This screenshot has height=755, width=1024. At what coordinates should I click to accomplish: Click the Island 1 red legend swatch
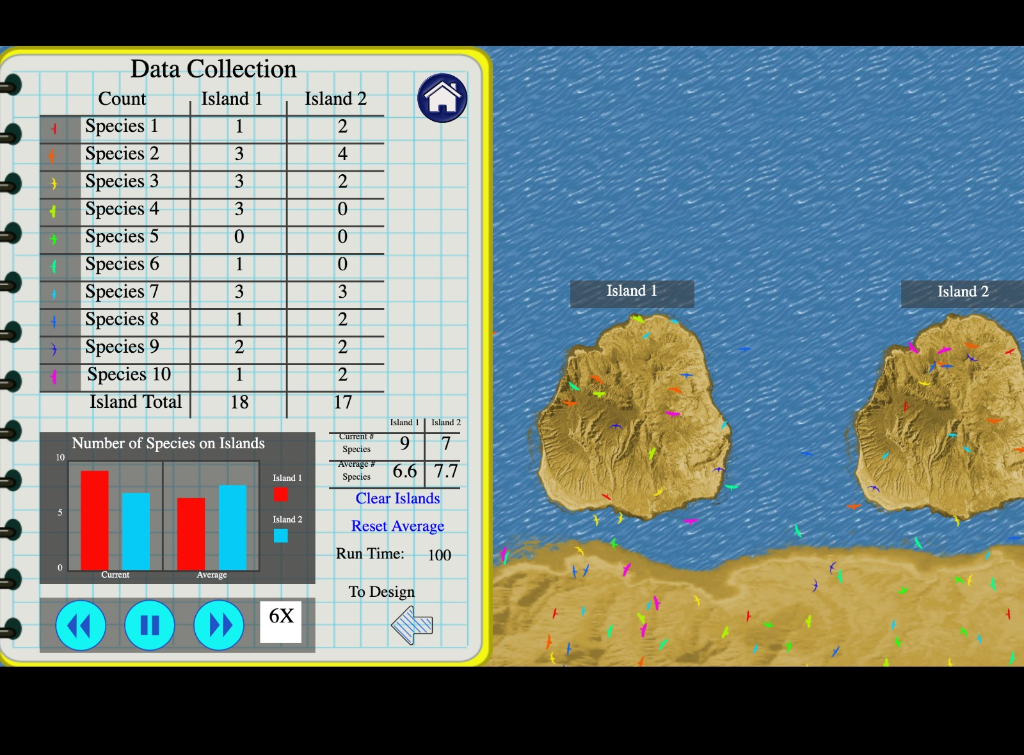click(x=280, y=492)
